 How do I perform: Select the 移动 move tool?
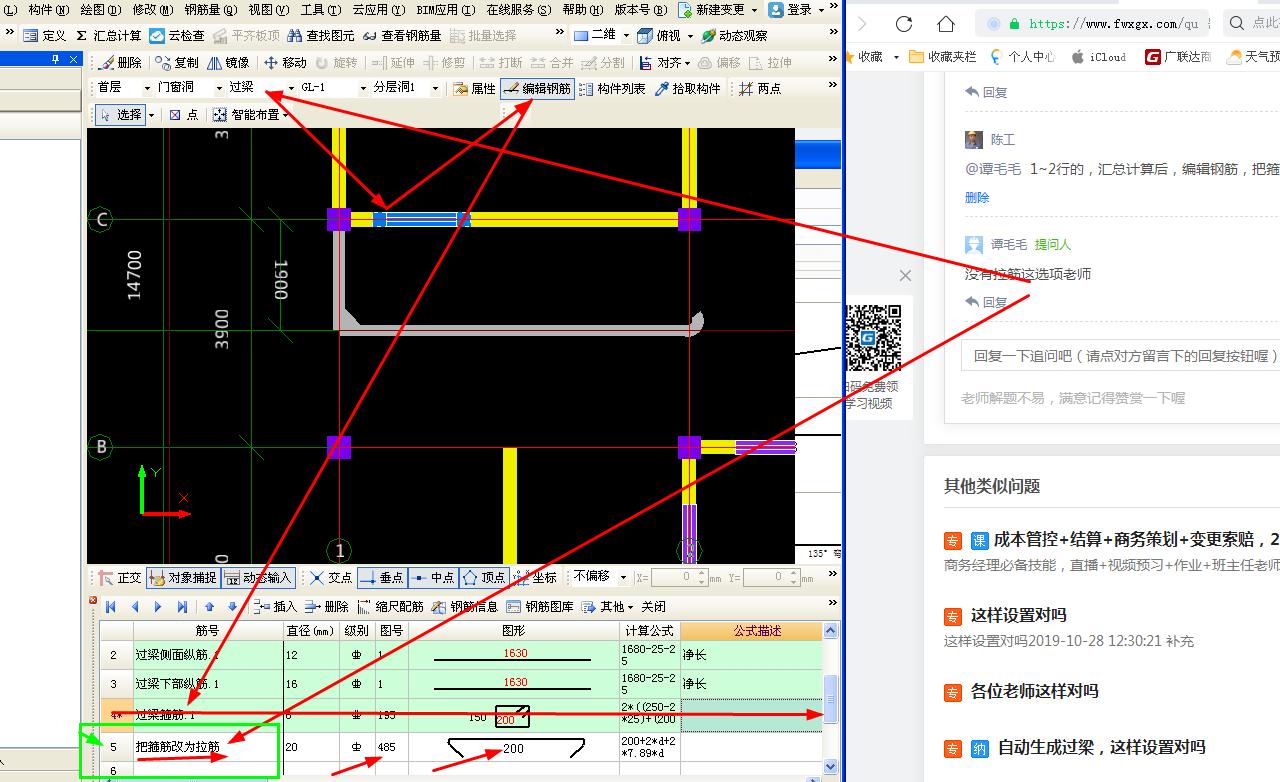[x=285, y=62]
